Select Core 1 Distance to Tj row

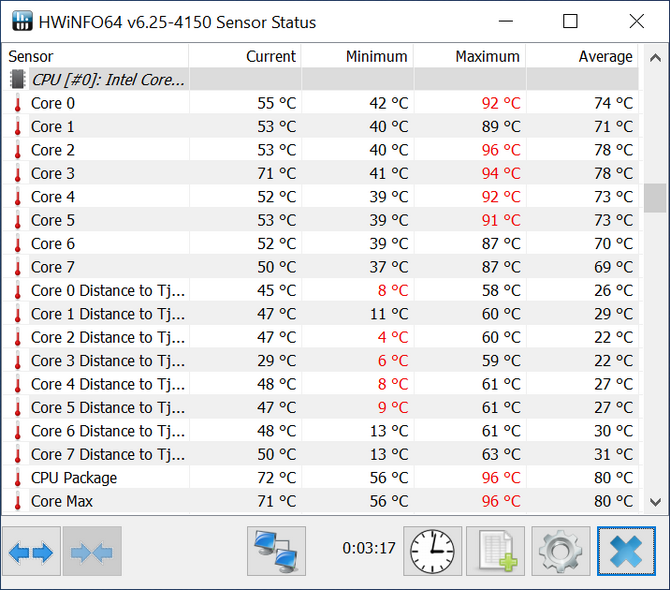(321, 314)
